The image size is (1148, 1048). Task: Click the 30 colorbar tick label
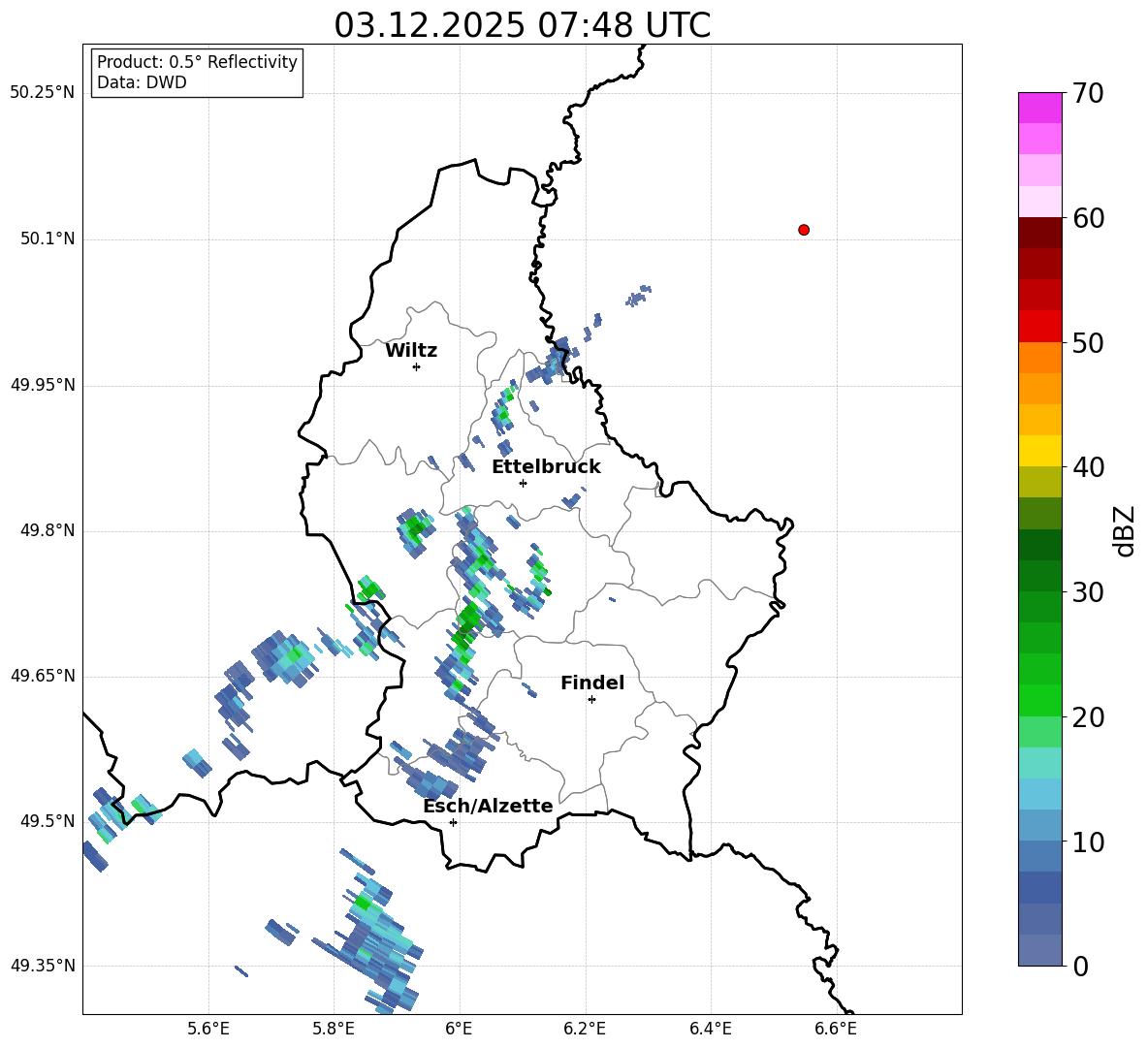pyautogui.click(x=1088, y=592)
